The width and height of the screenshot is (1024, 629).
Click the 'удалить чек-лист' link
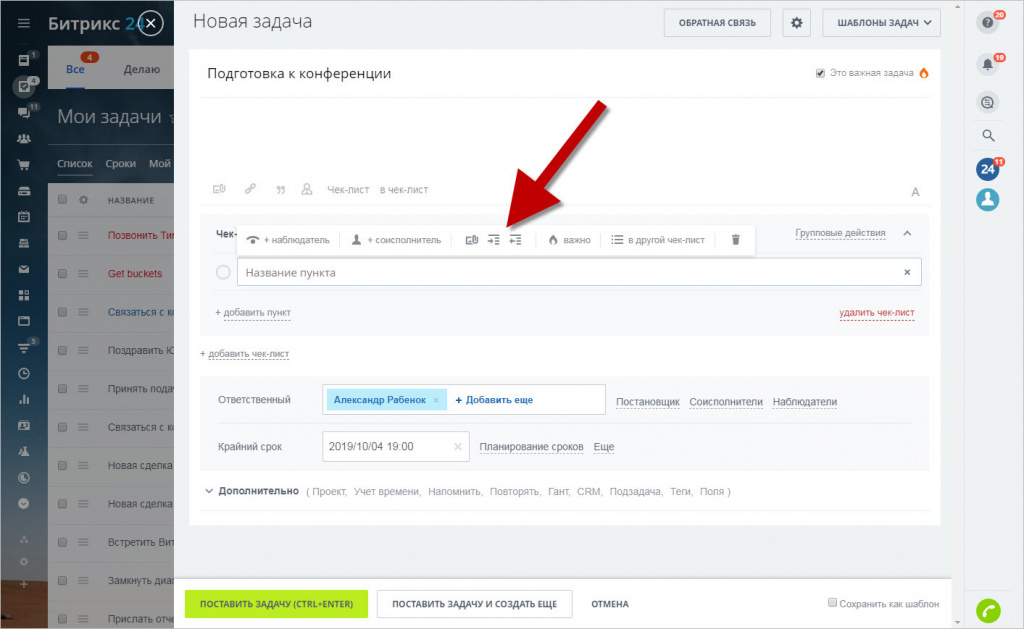point(876,313)
